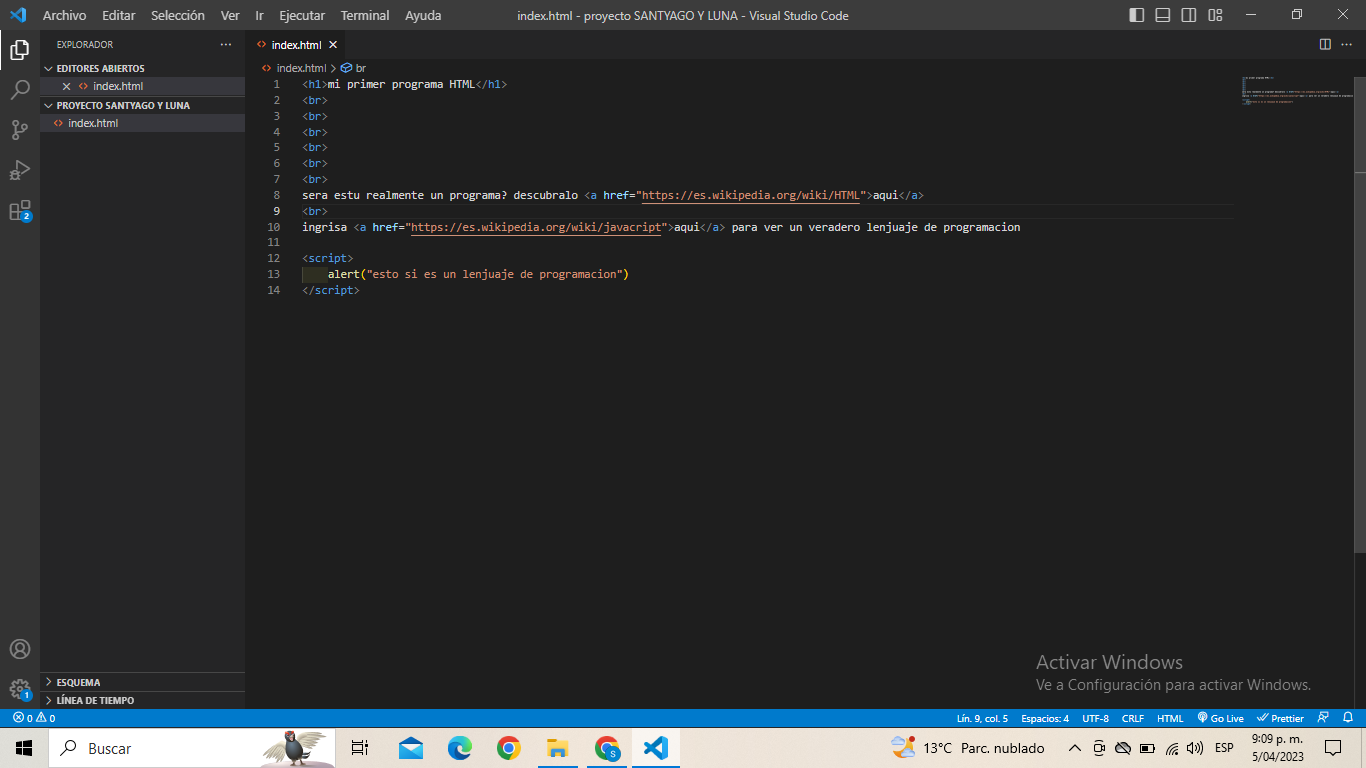Open the Editar menu
The width and height of the screenshot is (1366, 768).
pyautogui.click(x=118, y=15)
